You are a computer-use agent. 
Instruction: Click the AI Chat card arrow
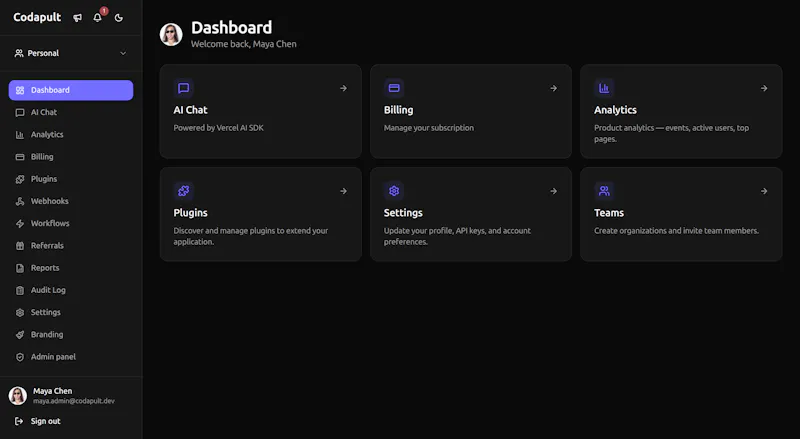click(343, 88)
